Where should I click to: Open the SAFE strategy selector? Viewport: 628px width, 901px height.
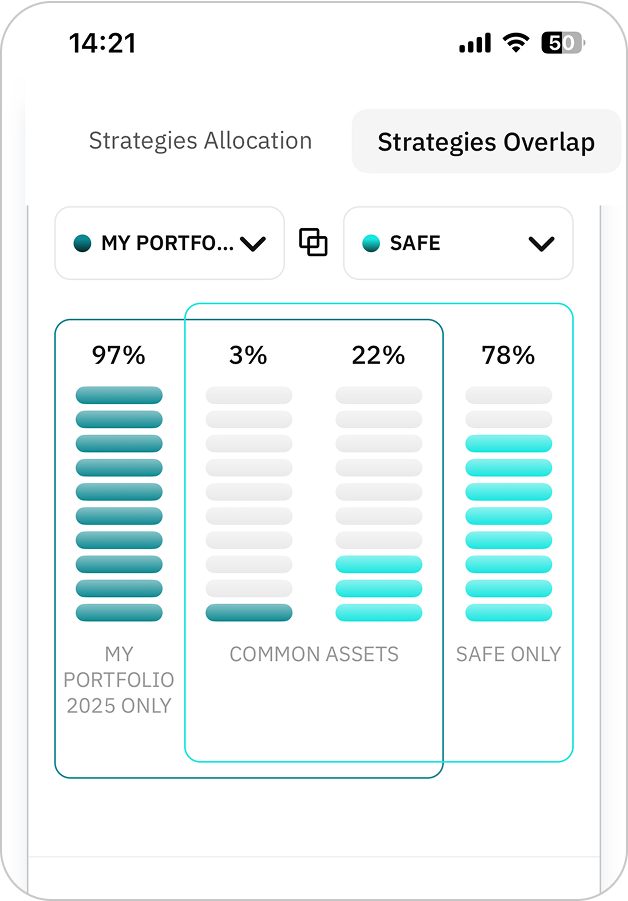pyautogui.click(x=457, y=243)
